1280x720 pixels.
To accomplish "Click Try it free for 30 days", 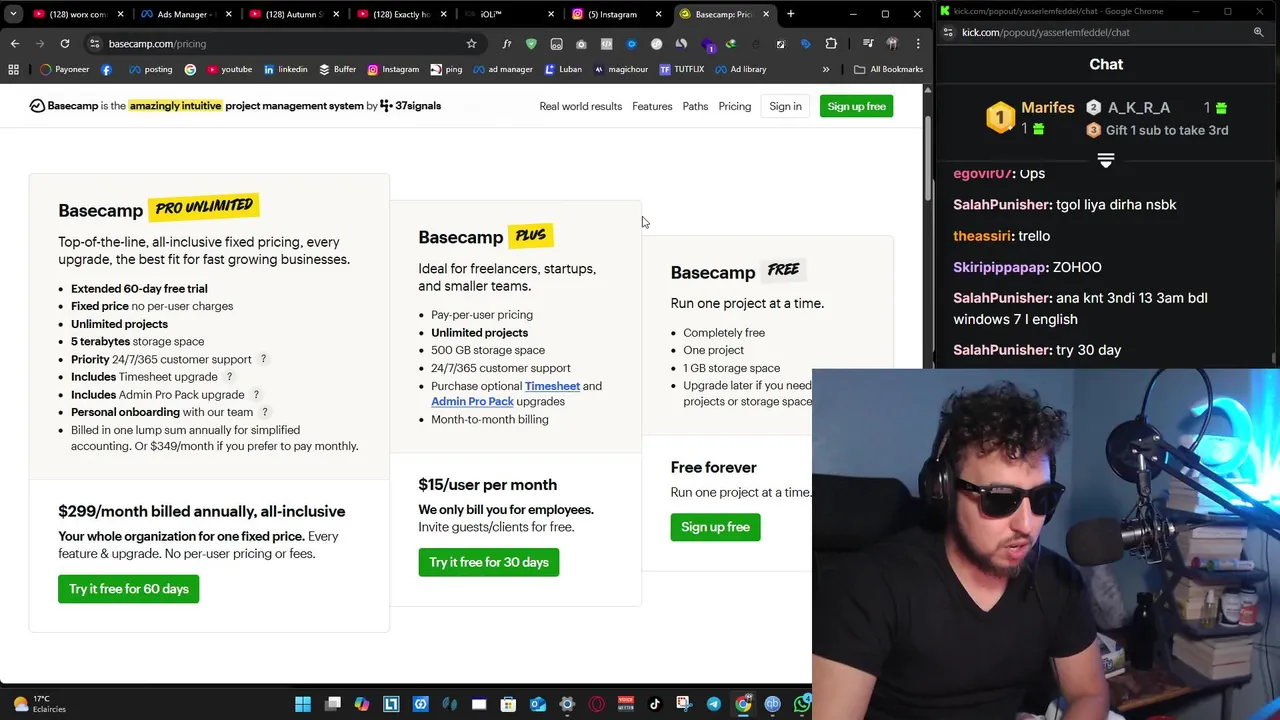I will click(489, 562).
